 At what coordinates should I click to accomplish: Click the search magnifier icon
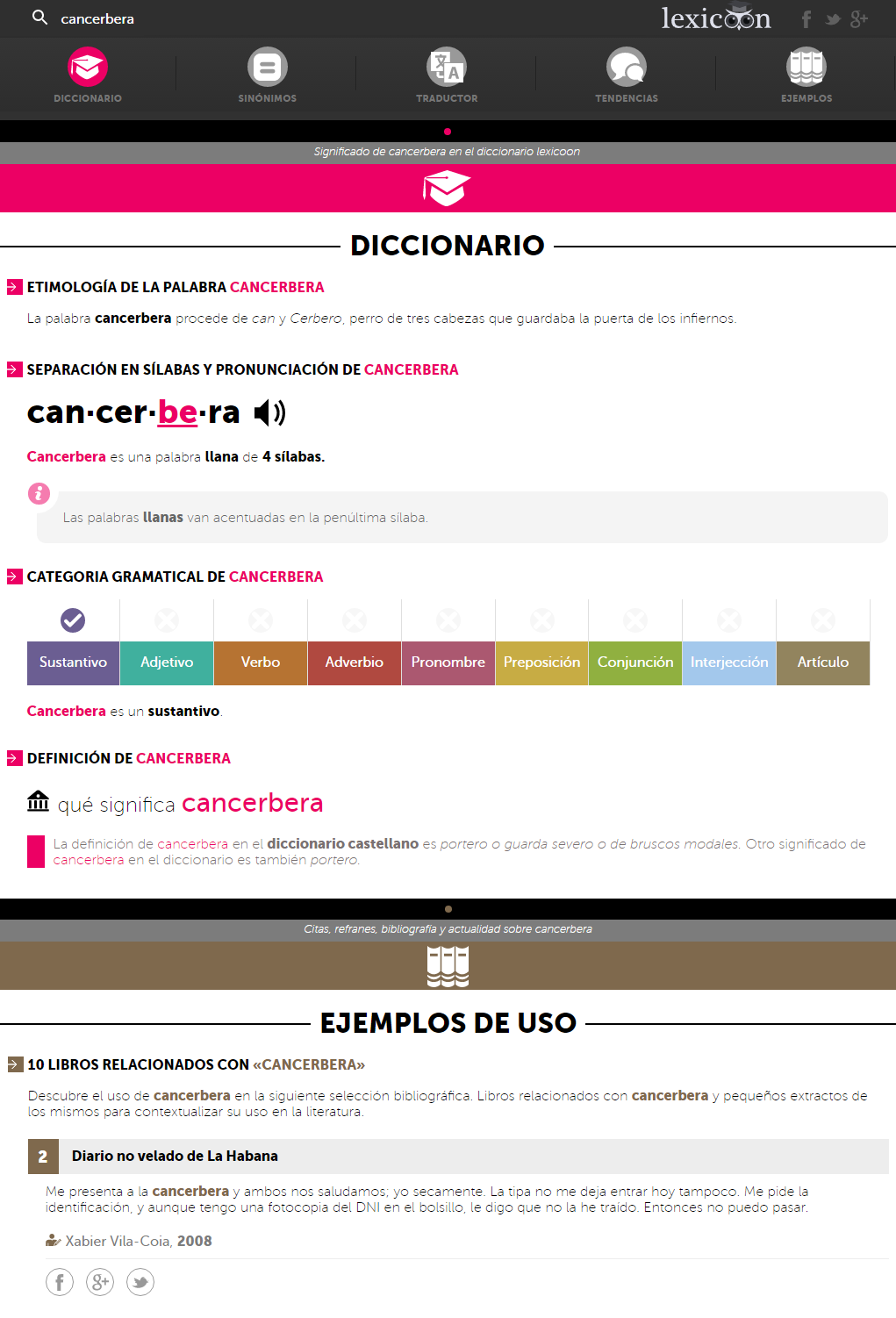point(39,17)
